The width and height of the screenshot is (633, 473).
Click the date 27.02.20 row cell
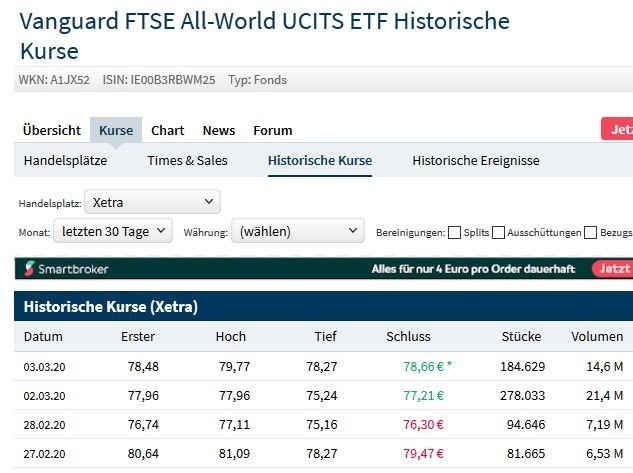click(44, 454)
